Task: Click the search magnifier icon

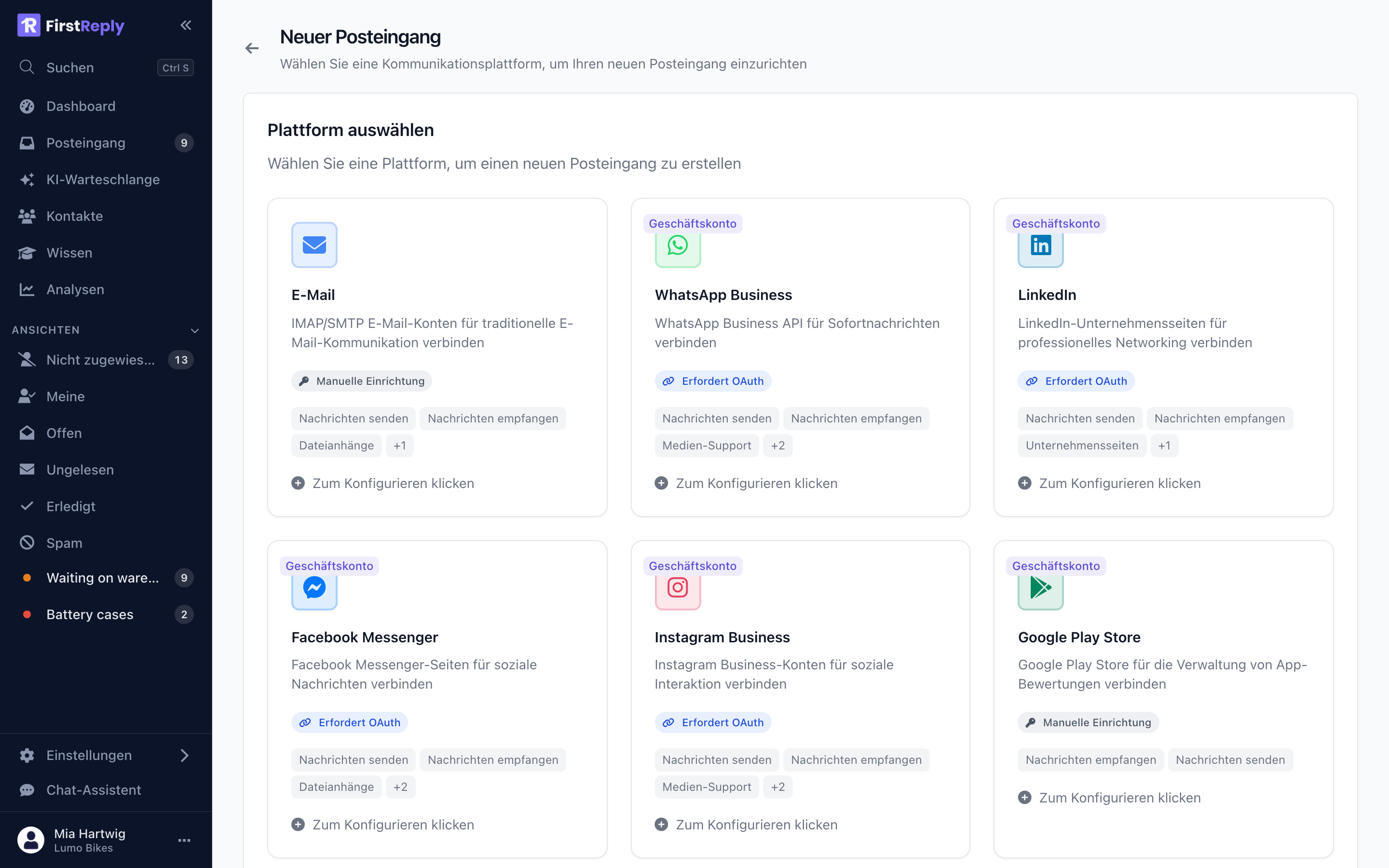Action: tap(27, 67)
